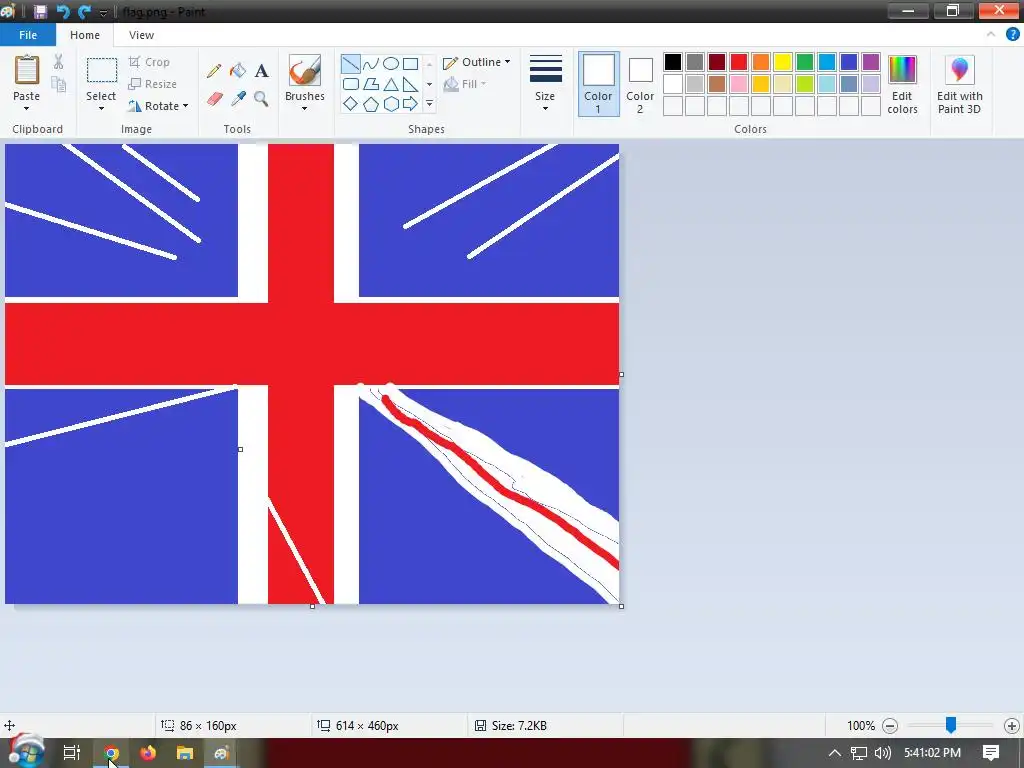Open the File menu
This screenshot has width=1024, height=768.
pos(28,35)
